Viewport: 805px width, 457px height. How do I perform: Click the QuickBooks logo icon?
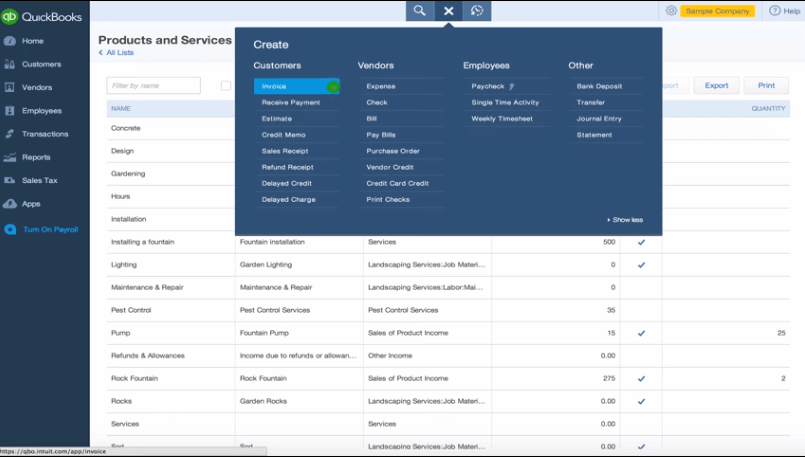point(9,16)
